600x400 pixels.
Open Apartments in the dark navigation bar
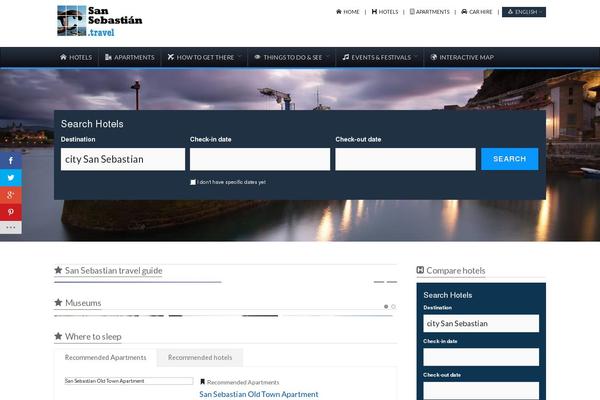click(x=130, y=57)
